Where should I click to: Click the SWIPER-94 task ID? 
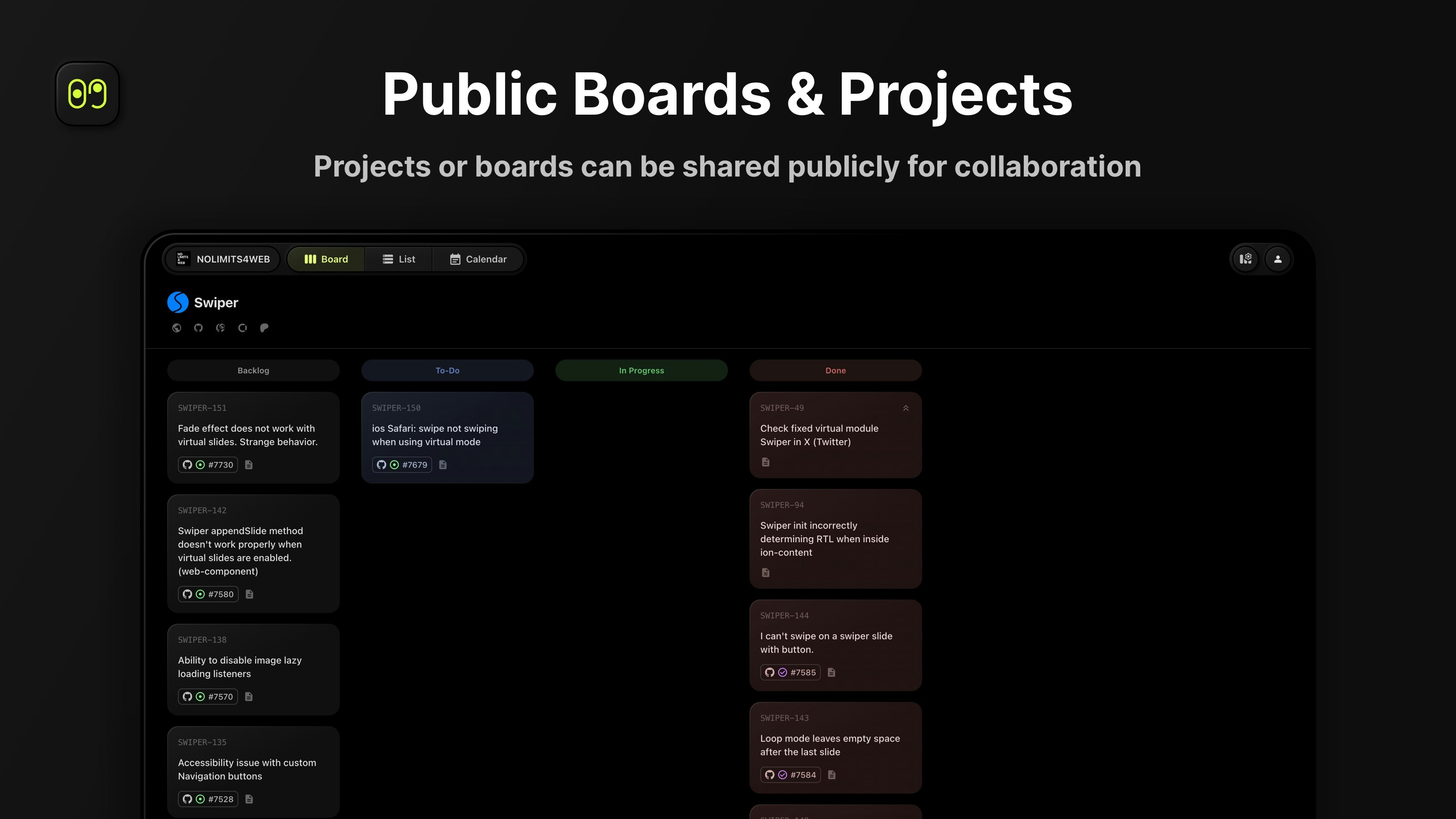[x=782, y=506]
